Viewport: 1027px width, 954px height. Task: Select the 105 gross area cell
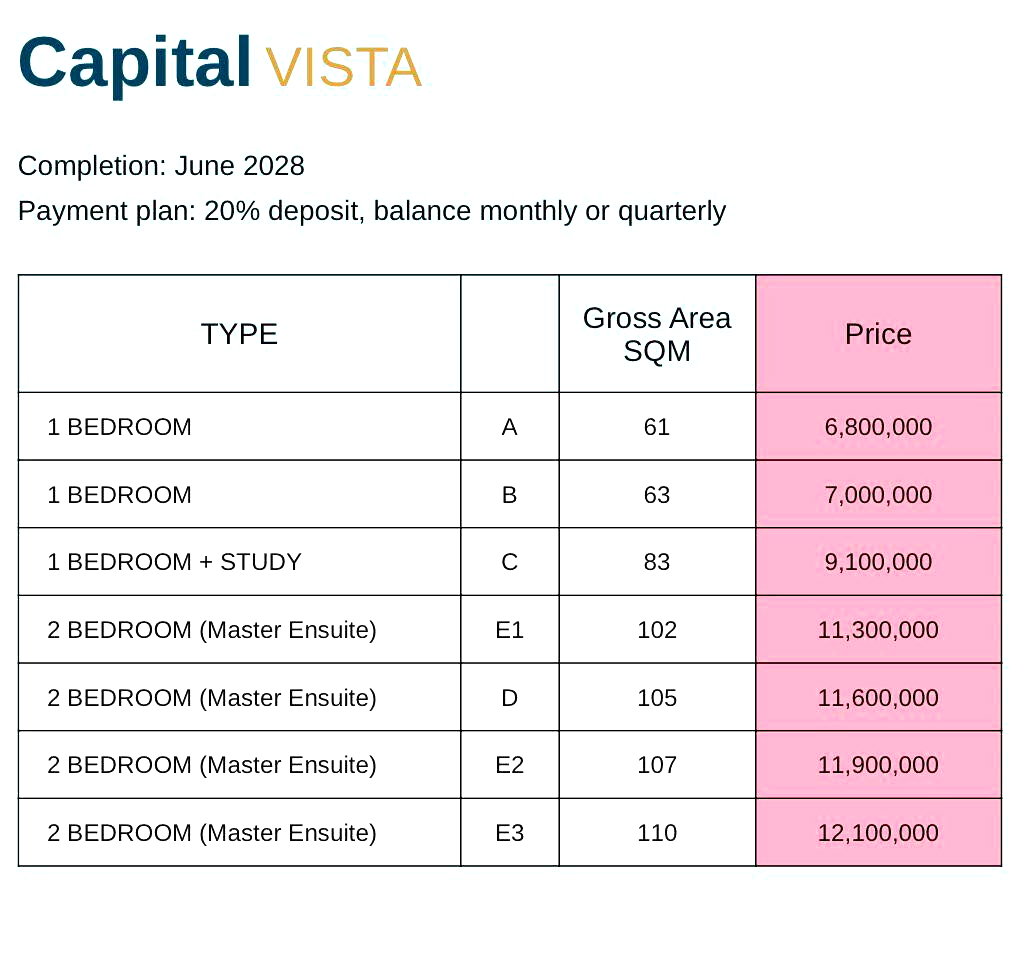pos(657,697)
